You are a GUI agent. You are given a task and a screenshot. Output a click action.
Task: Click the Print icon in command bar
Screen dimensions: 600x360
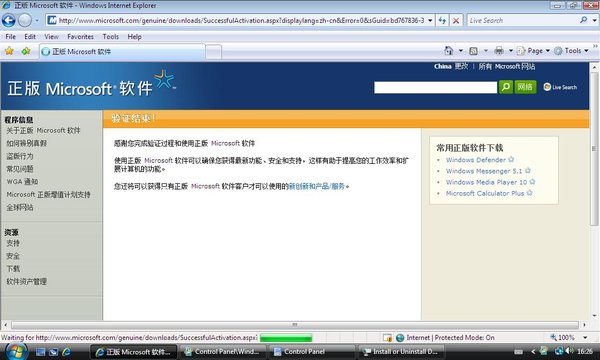(499, 50)
